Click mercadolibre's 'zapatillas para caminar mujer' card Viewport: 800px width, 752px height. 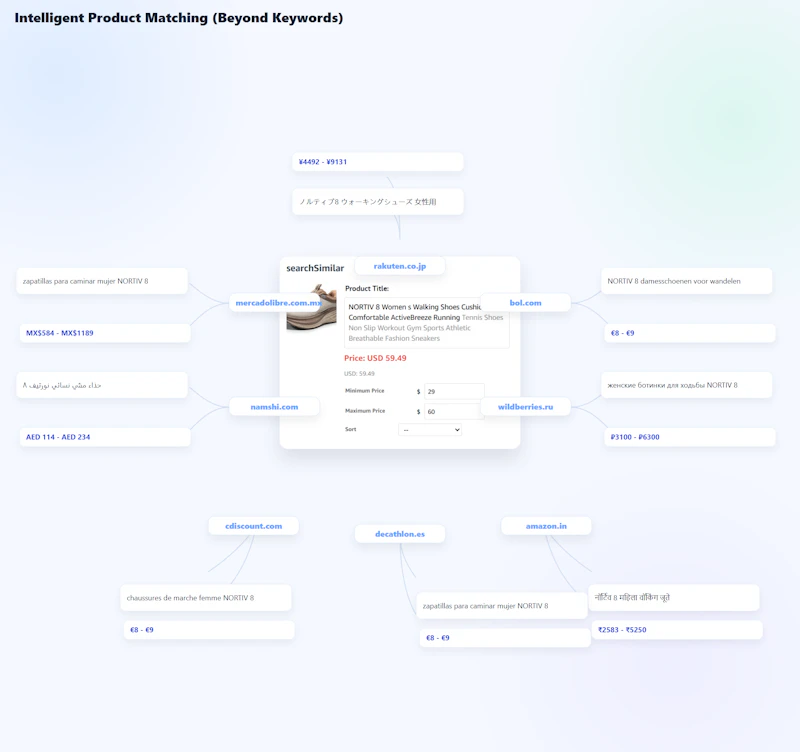click(x=102, y=281)
